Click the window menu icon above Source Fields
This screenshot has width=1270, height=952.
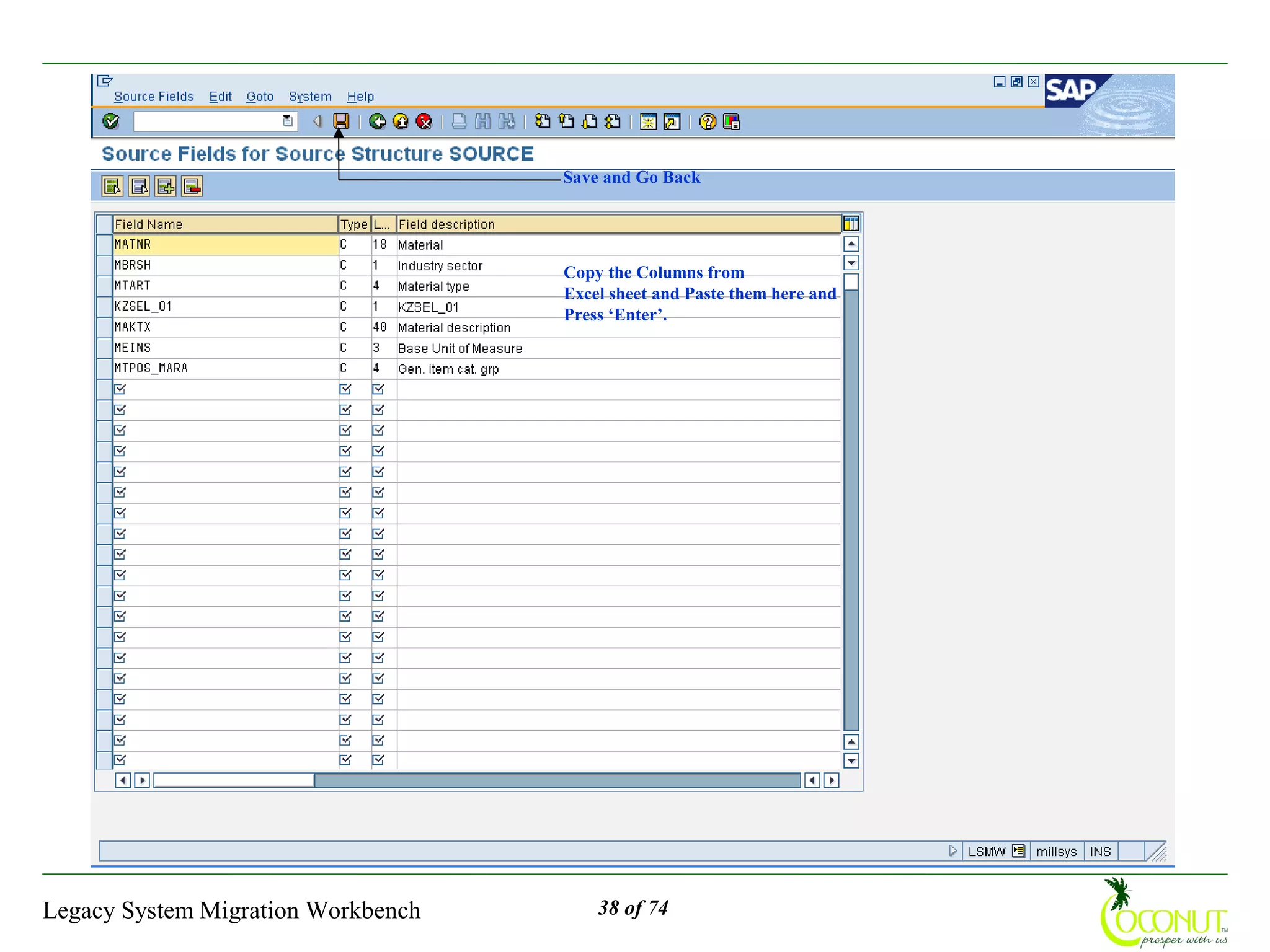pos(105,81)
